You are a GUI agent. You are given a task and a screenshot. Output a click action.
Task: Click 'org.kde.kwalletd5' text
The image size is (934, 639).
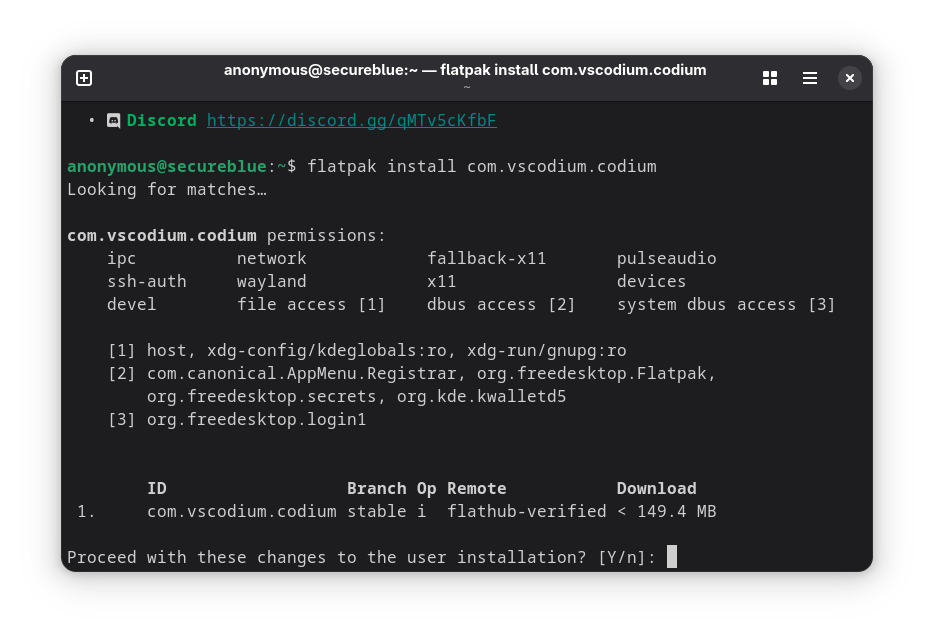(481, 397)
